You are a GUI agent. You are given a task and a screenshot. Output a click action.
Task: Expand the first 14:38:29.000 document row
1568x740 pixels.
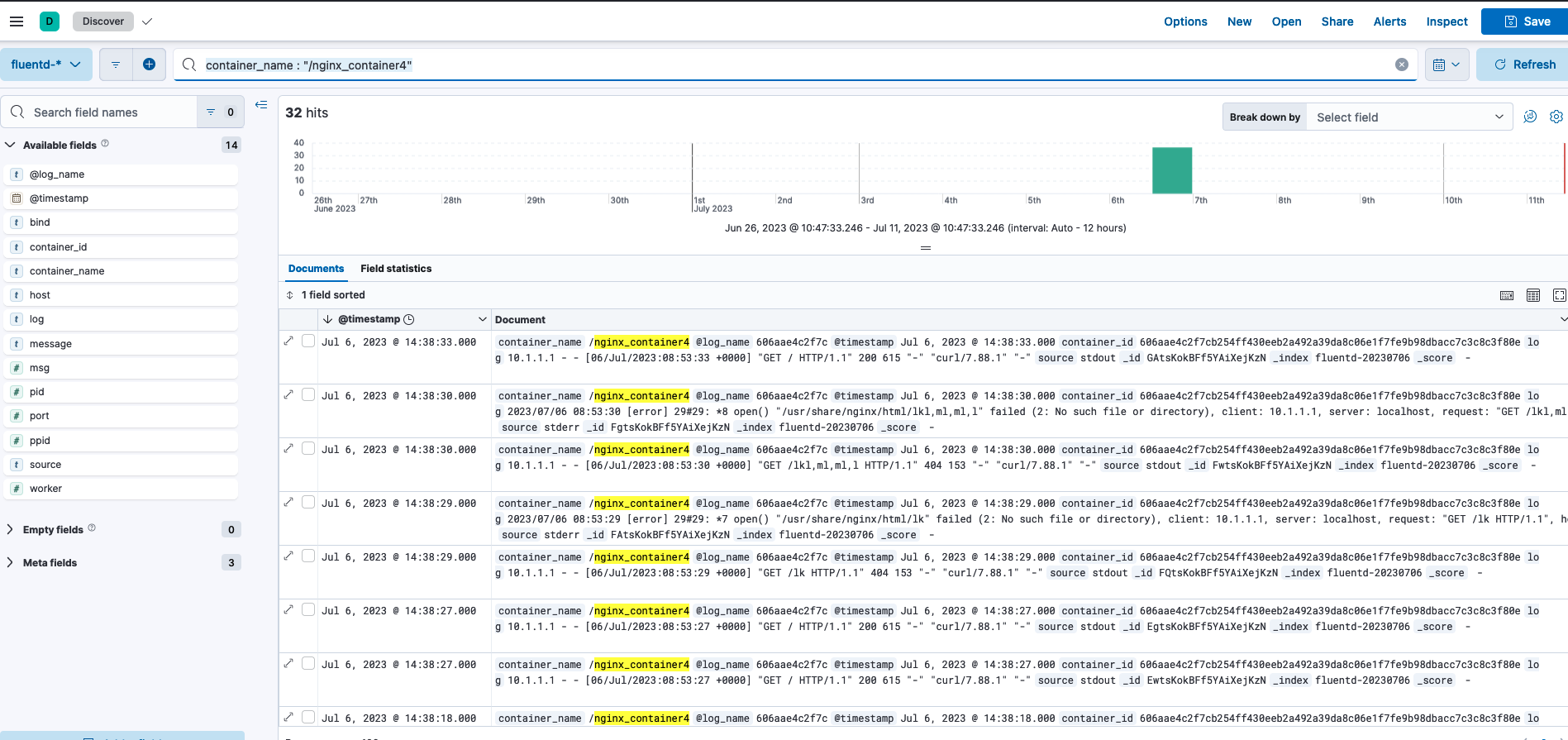(288, 502)
